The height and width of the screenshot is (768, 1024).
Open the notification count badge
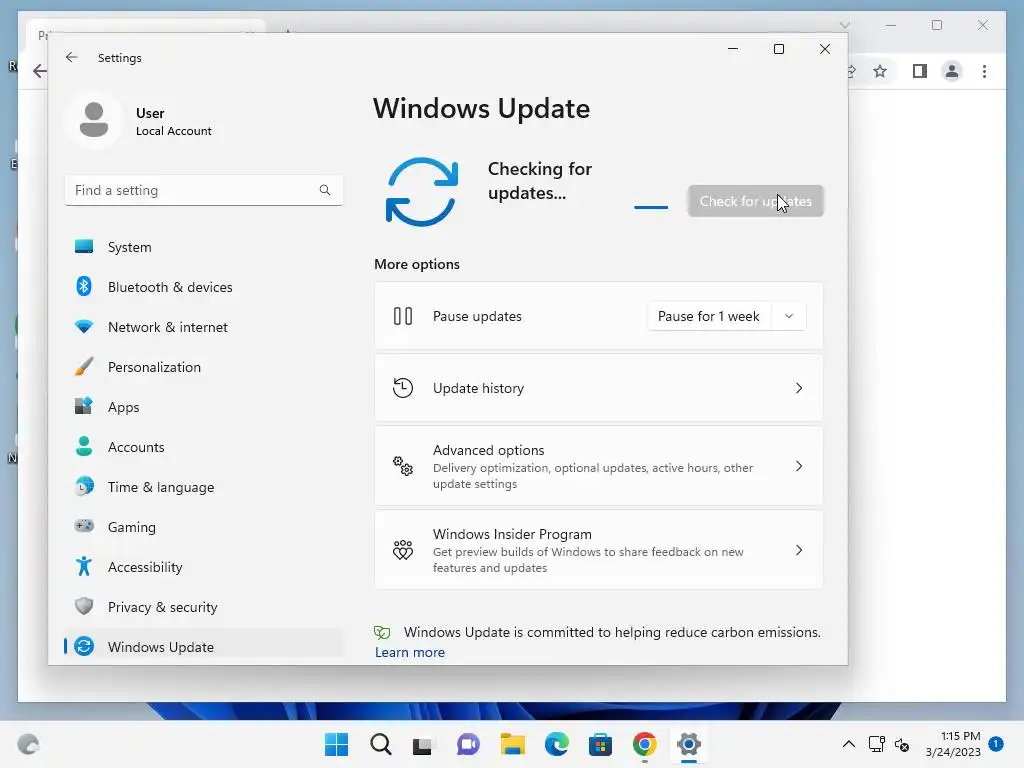pyautogui.click(x=996, y=744)
